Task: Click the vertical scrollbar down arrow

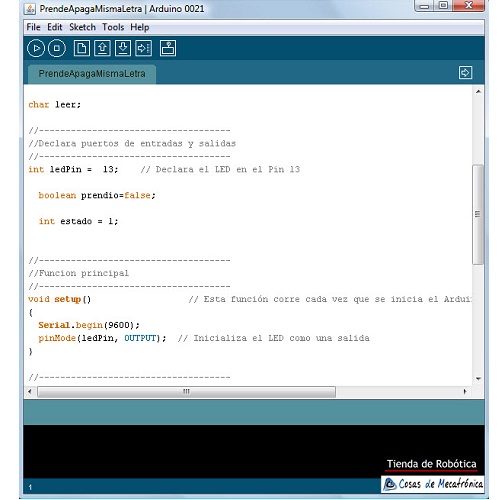Action: pyautogui.click(x=478, y=379)
